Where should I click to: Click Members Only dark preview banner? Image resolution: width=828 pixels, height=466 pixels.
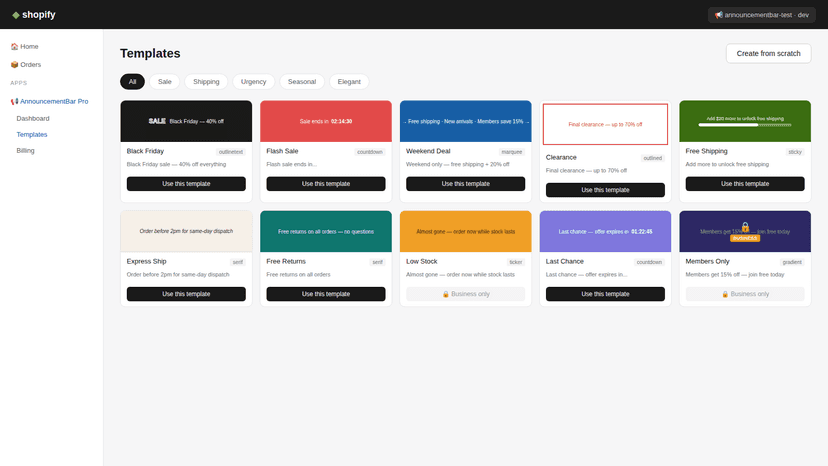(745, 231)
